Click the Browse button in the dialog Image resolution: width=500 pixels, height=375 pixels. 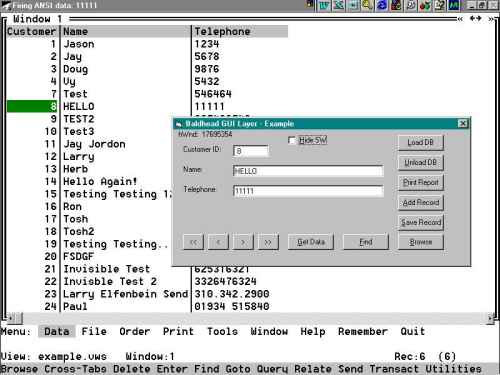[x=421, y=242]
